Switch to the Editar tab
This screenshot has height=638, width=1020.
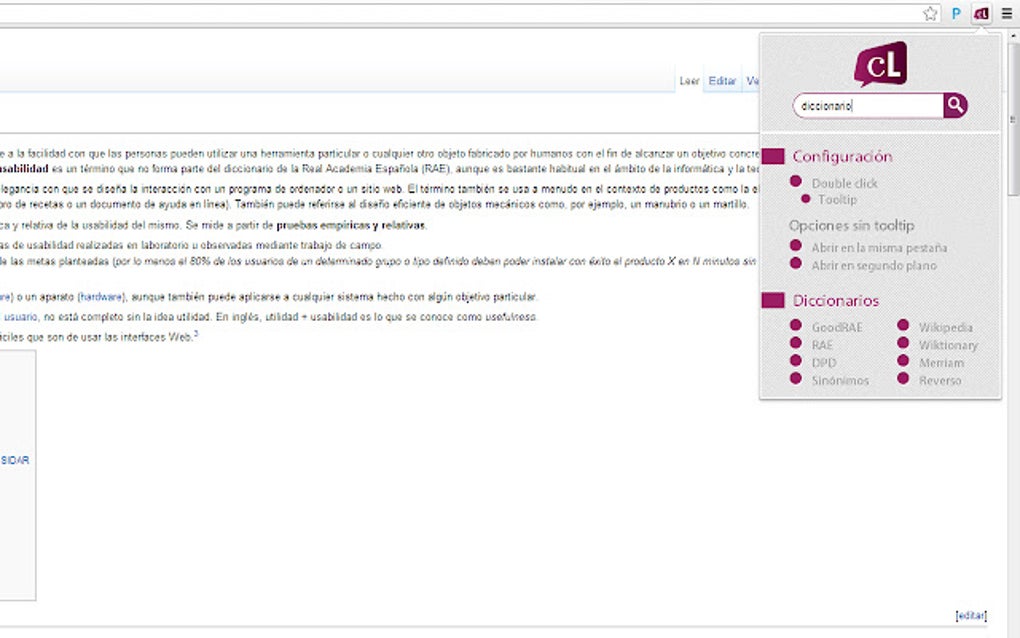[722, 81]
